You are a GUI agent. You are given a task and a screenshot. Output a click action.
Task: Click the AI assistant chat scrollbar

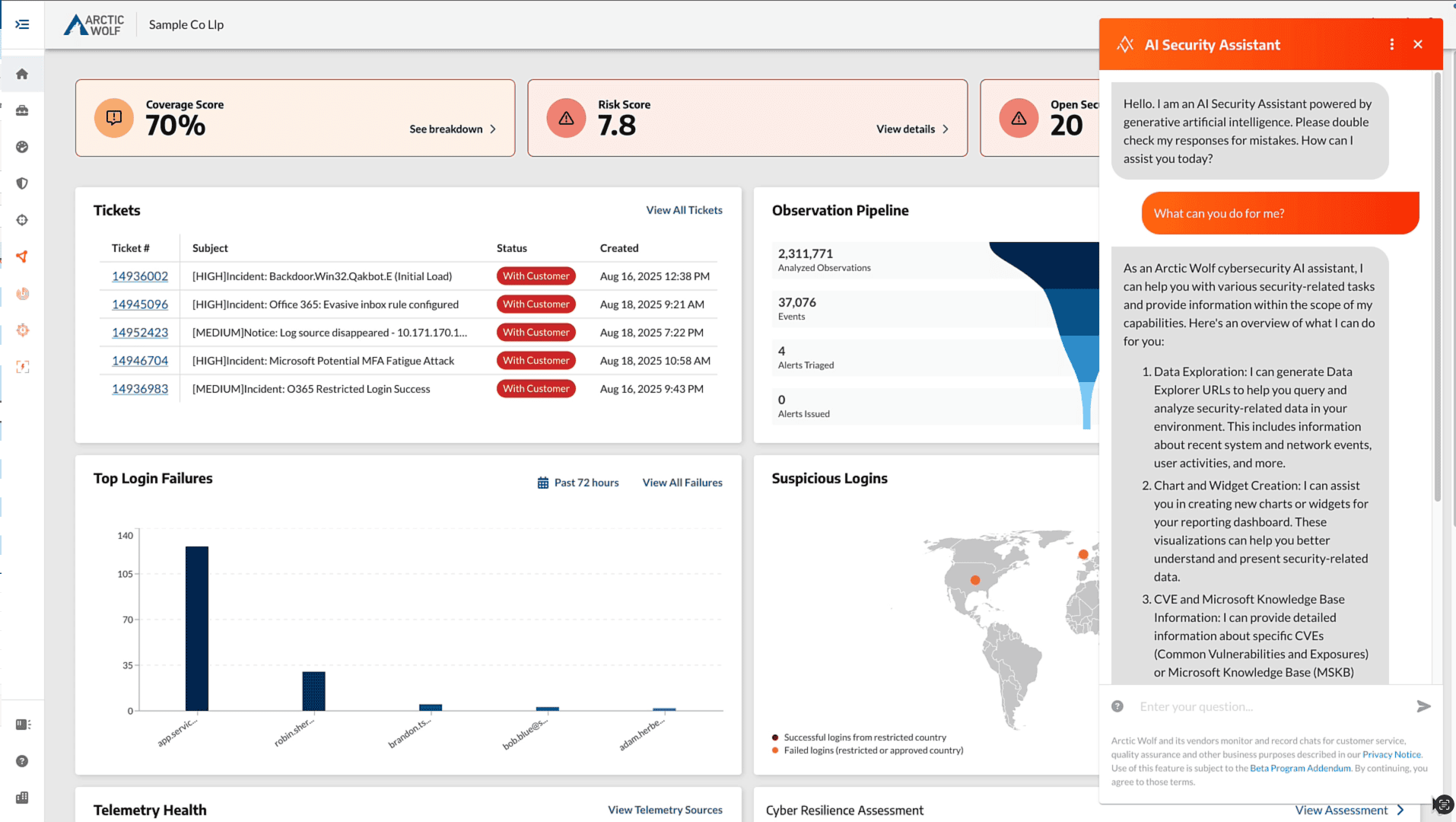pyautogui.click(x=1437, y=288)
